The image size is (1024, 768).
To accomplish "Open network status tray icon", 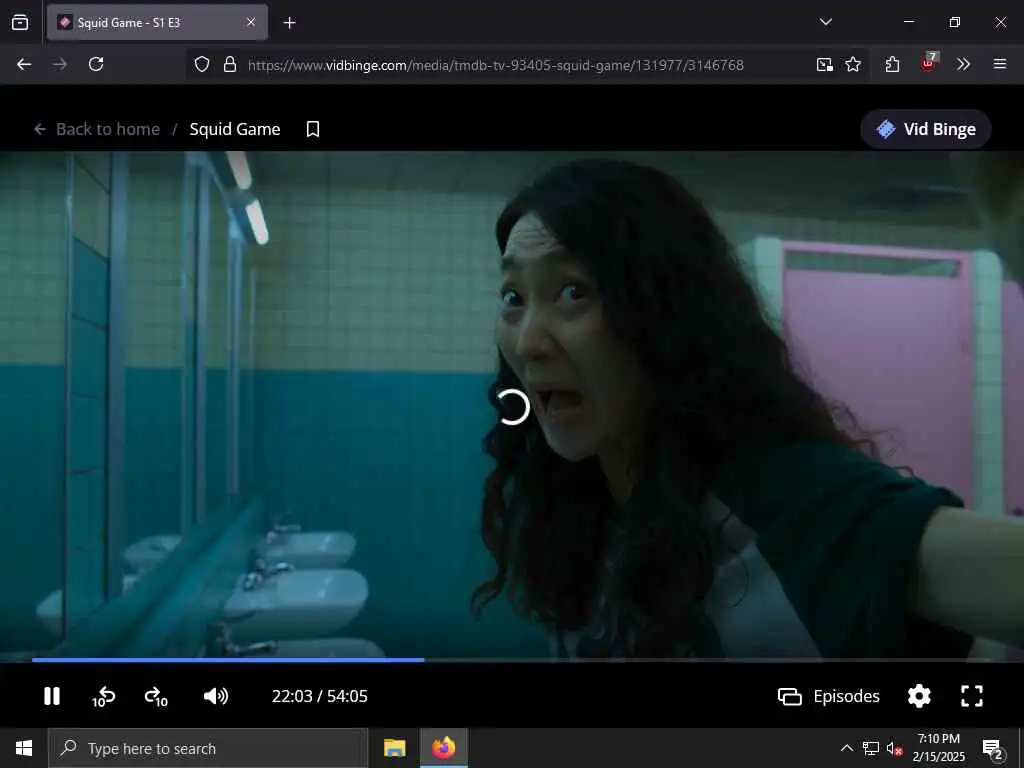I will pyautogui.click(x=871, y=748).
